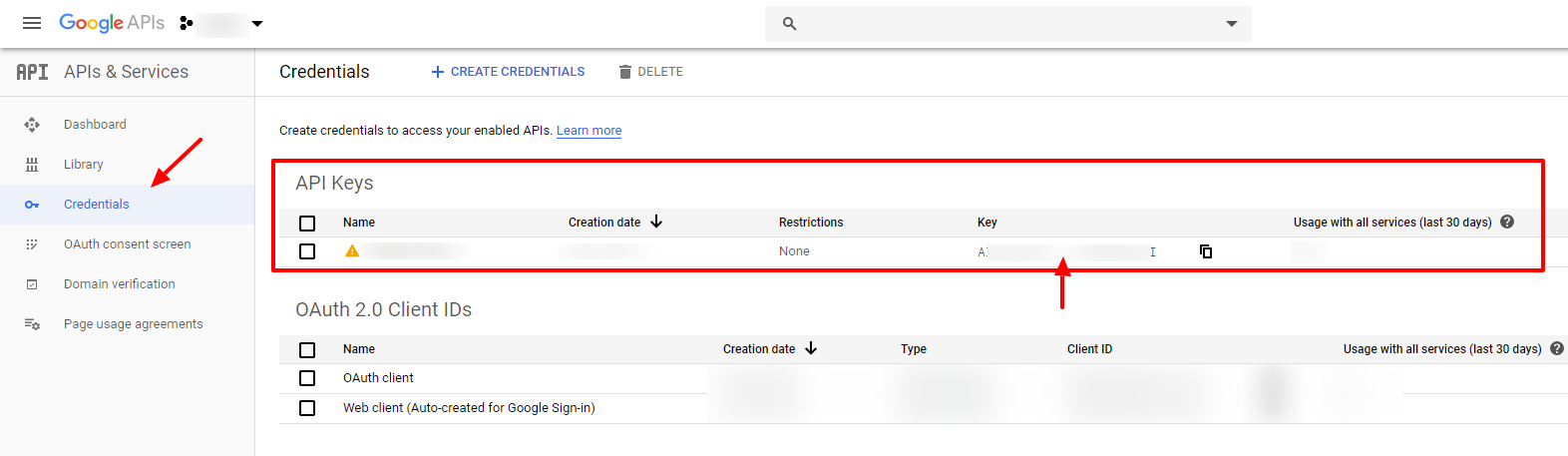Viewport: 1568px width, 456px height.
Task: Click the warning icon beside API key name
Action: tap(352, 251)
